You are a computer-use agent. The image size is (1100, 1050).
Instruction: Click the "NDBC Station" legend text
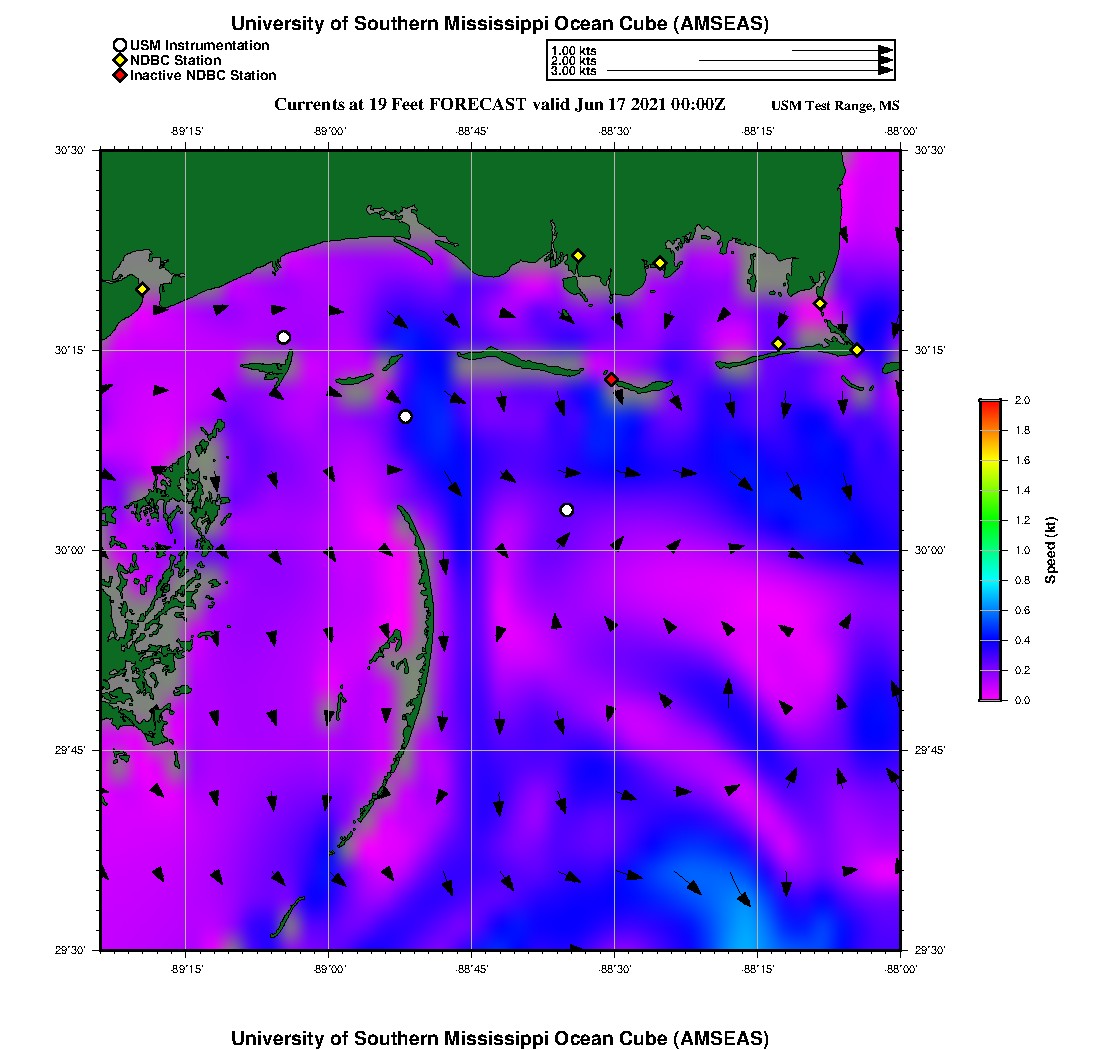point(176,60)
